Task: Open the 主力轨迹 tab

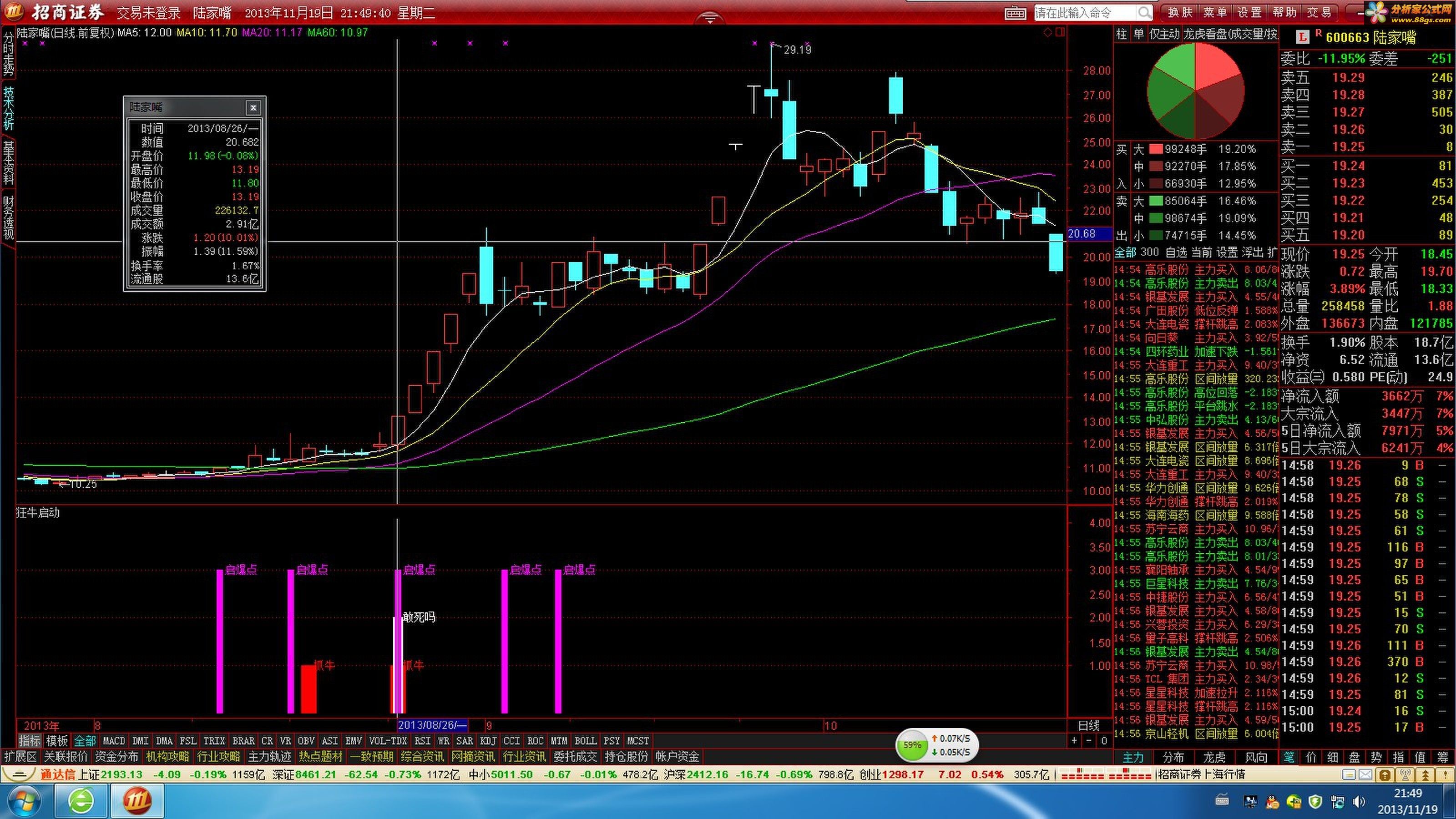Action: tap(270, 756)
